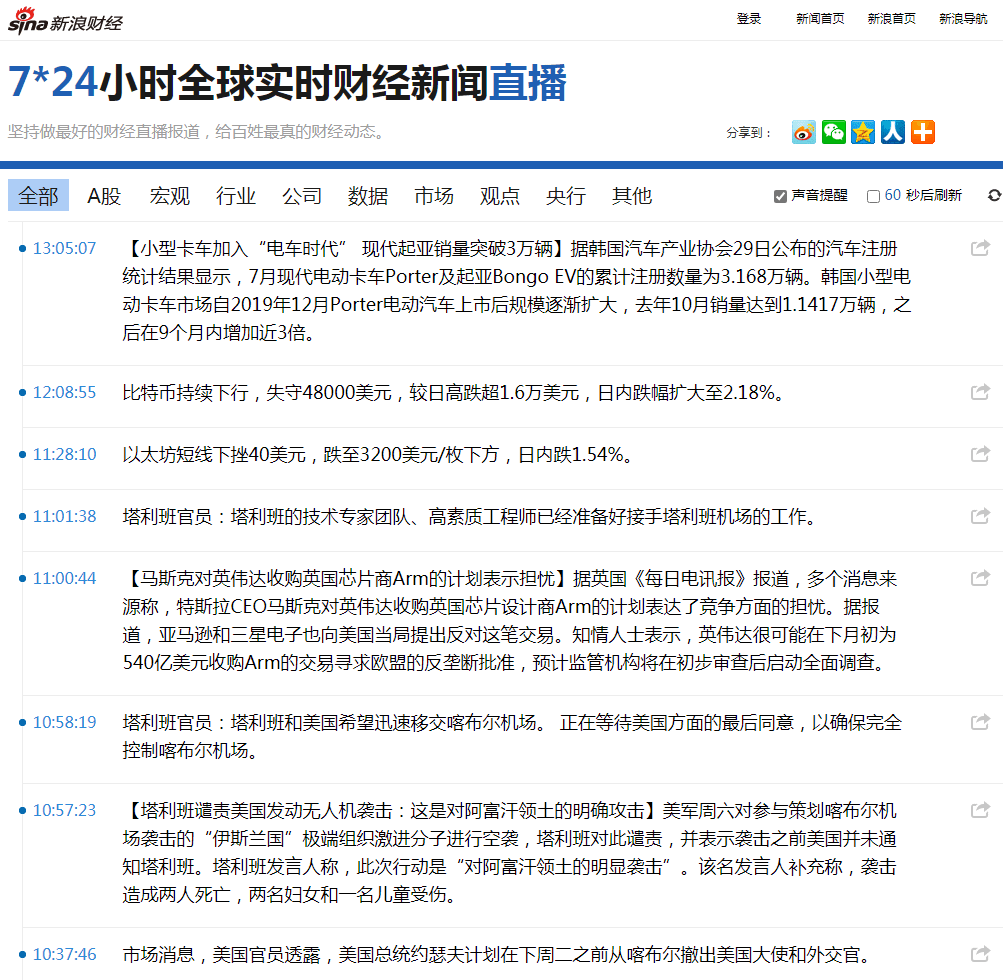Toggle the 声音提醒 sound alert checkbox
The width and height of the screenshot is (1003, 980).
pyautogui.click(x=780, y=196)
